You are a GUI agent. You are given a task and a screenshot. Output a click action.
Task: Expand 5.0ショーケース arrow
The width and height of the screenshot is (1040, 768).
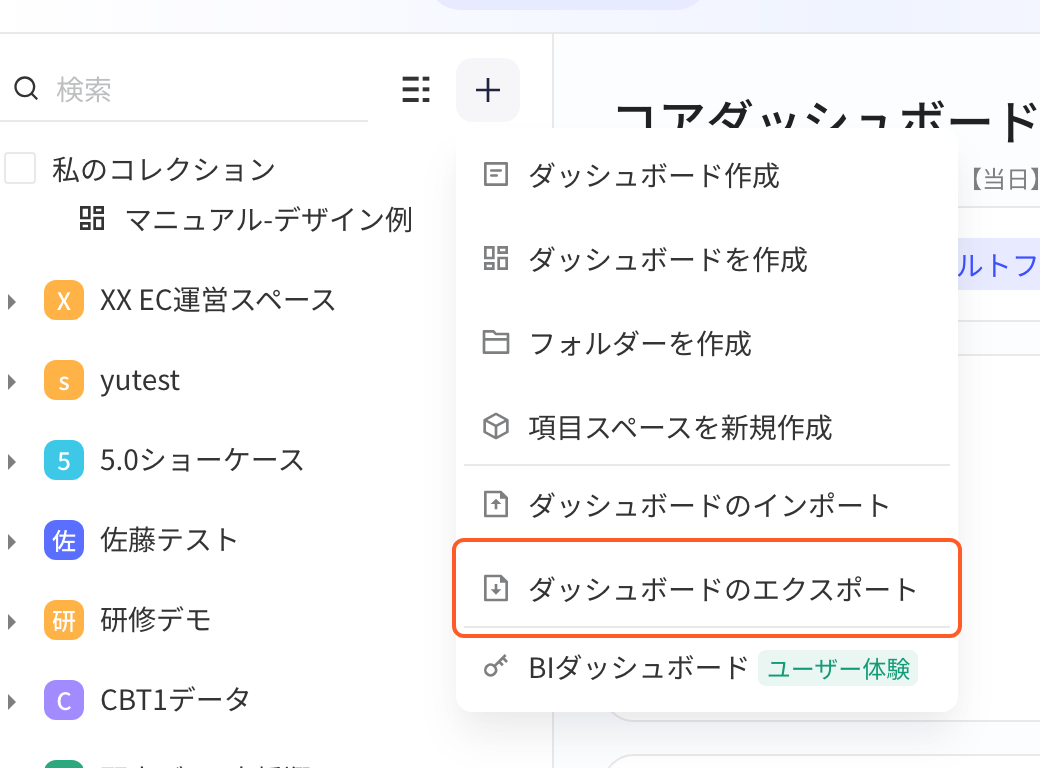tap(12, 462)
